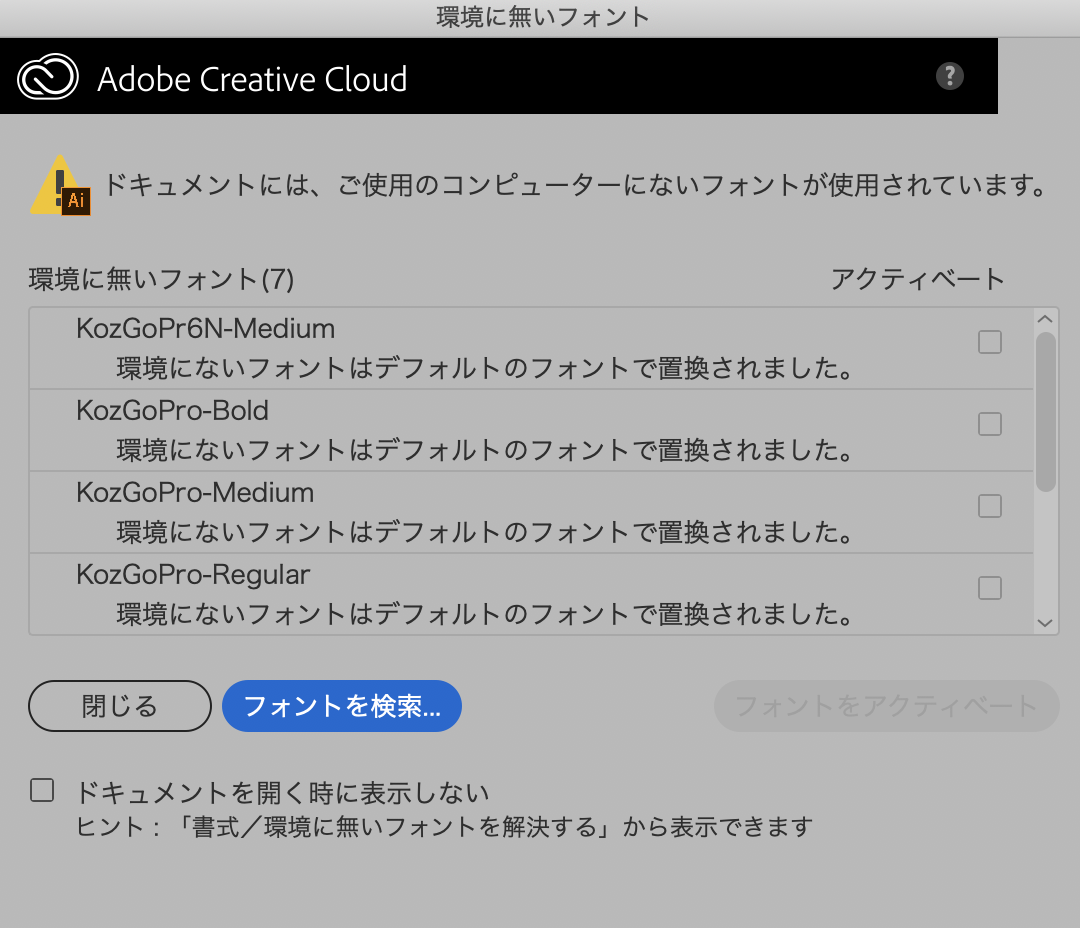Viewport: 1080px width, 928px height.
Task: Select the KozGoPro-Bold font row
Action: [x=531, y=431]
